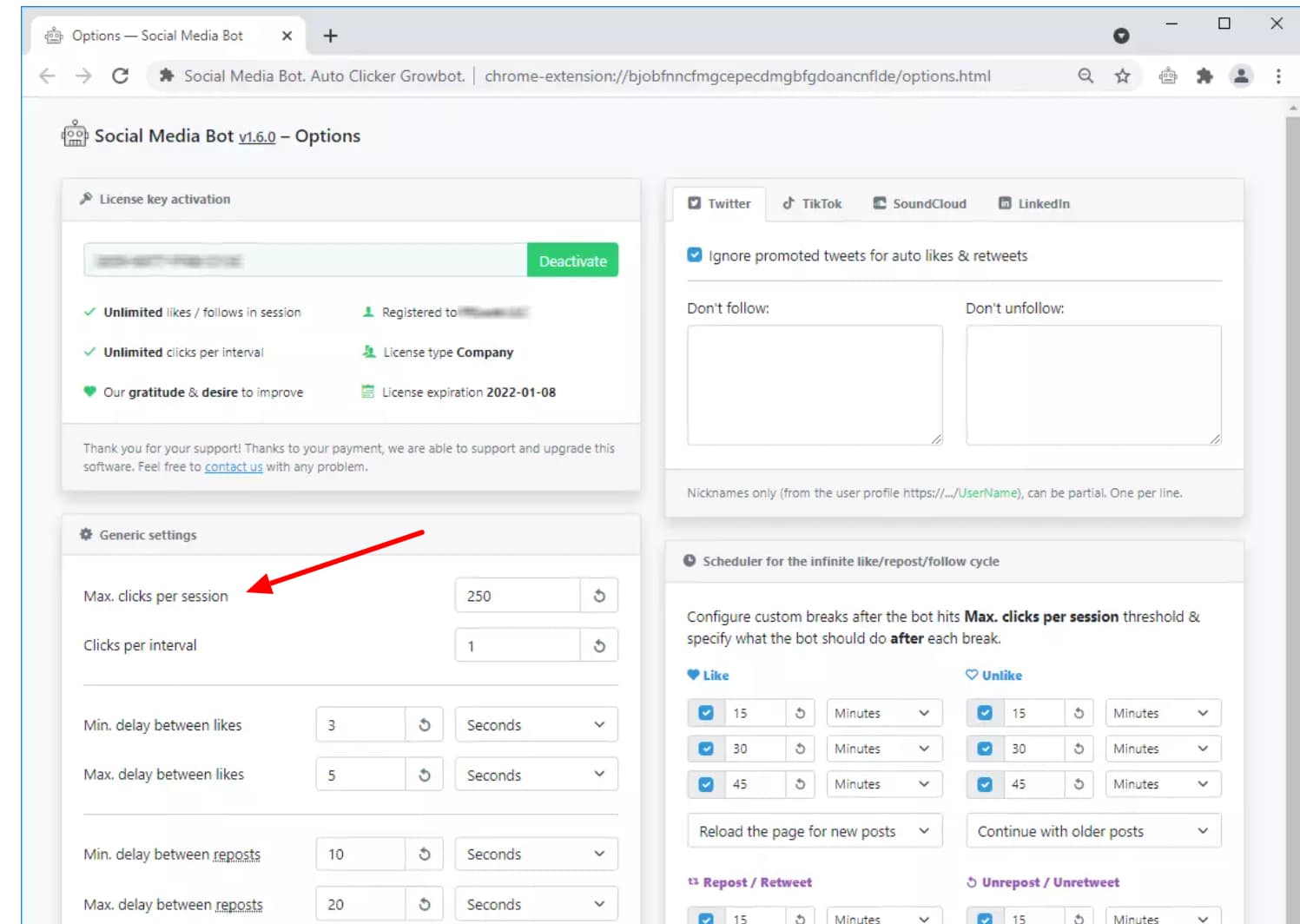Reset Clicks per interval using its revert icon
Viewport: 1300px width, 924px height.
click(598, 644)
